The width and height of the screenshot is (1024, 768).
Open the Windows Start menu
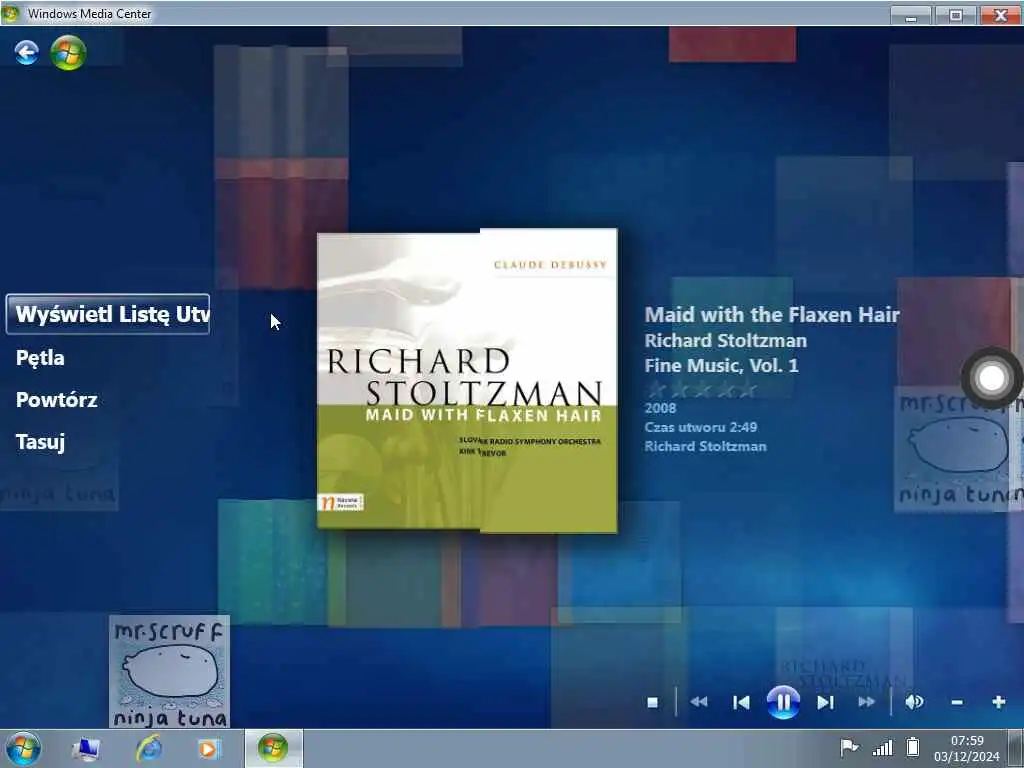pyautogui.click(x=23, y=748)
